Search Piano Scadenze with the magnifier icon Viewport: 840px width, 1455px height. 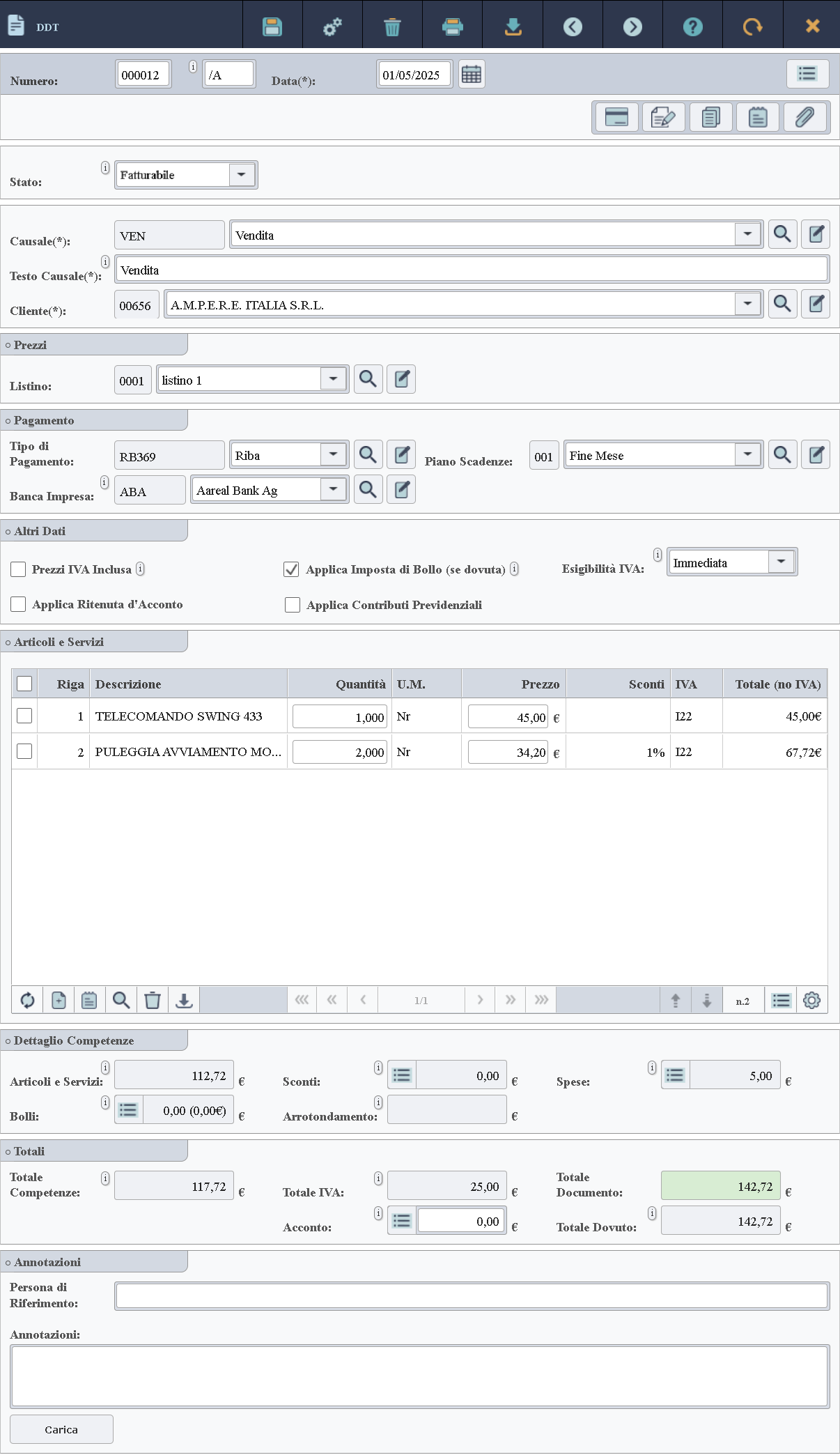pos(782,454)
